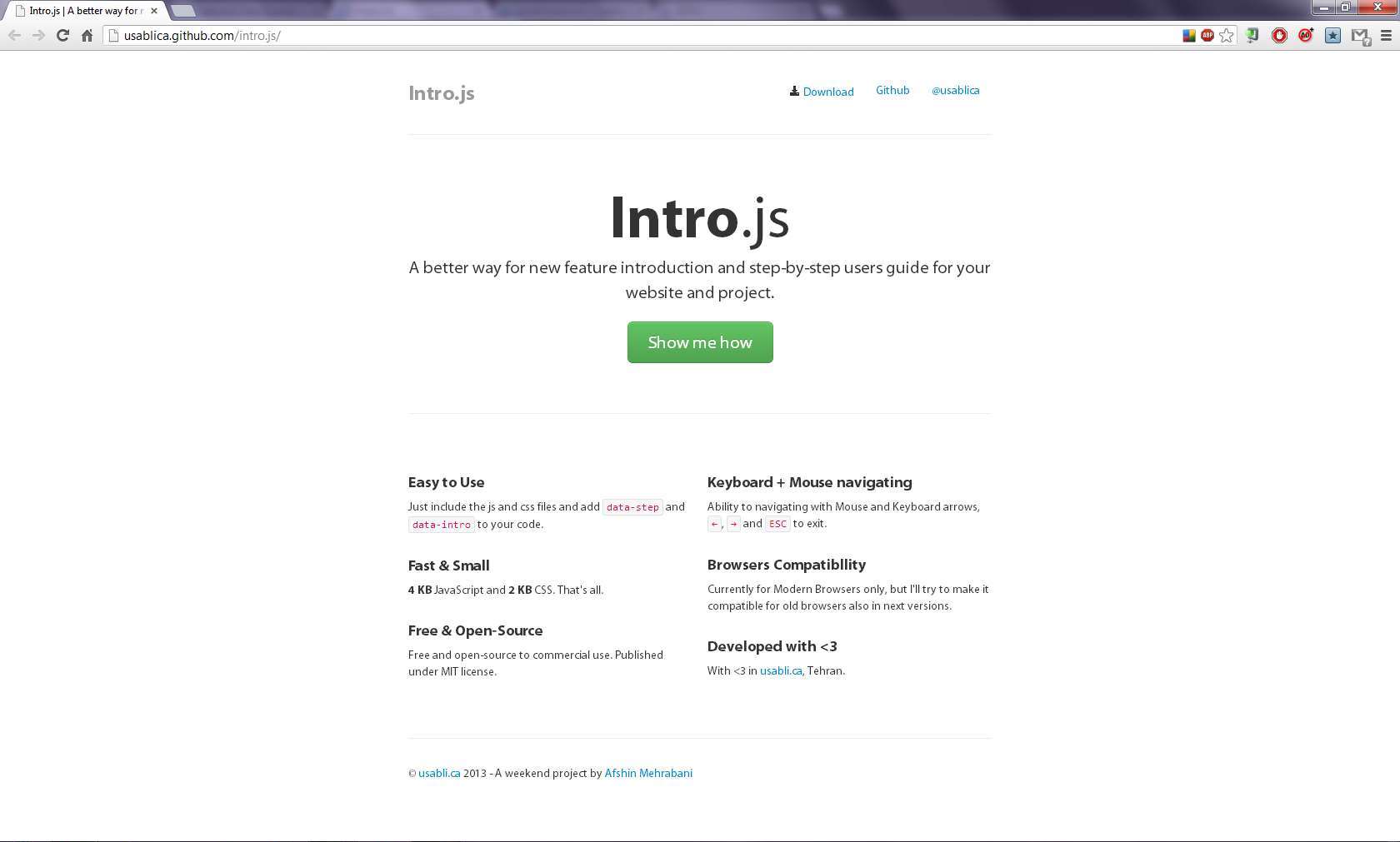1400x842 pixels.
Task: Click the red AD-plus extension icon
Action: tap(1306, 36)
